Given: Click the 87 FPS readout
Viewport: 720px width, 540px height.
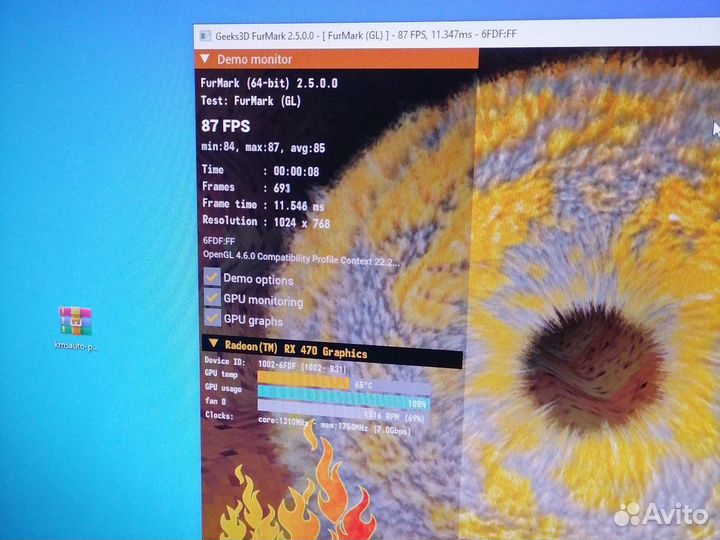Looking at the screenshot, I should (225, 125).
